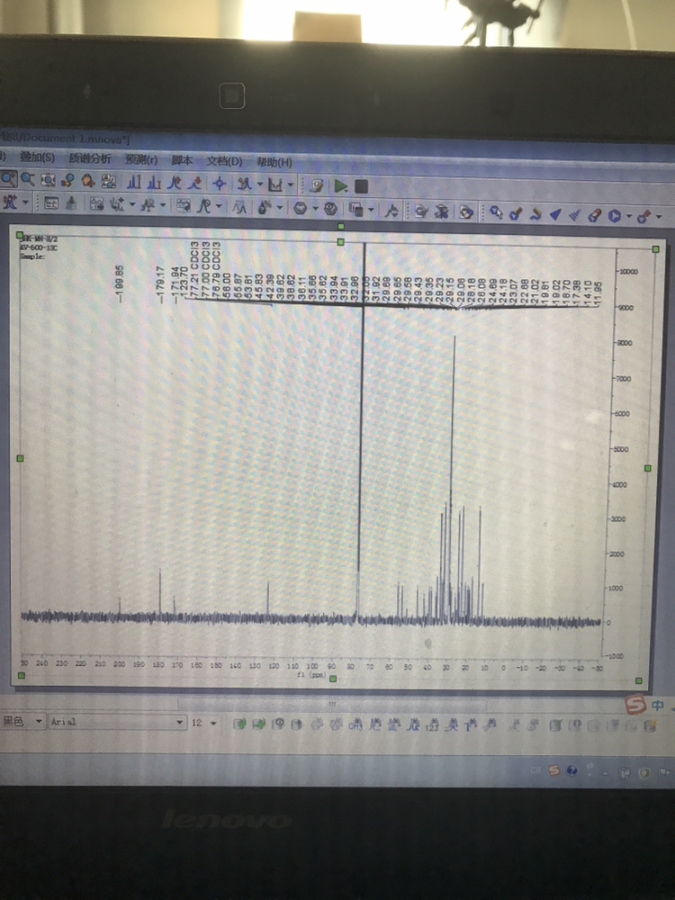Open 叠加(S) menu
This screenshot has height=900, width=675.
click(x=37, y=157)
